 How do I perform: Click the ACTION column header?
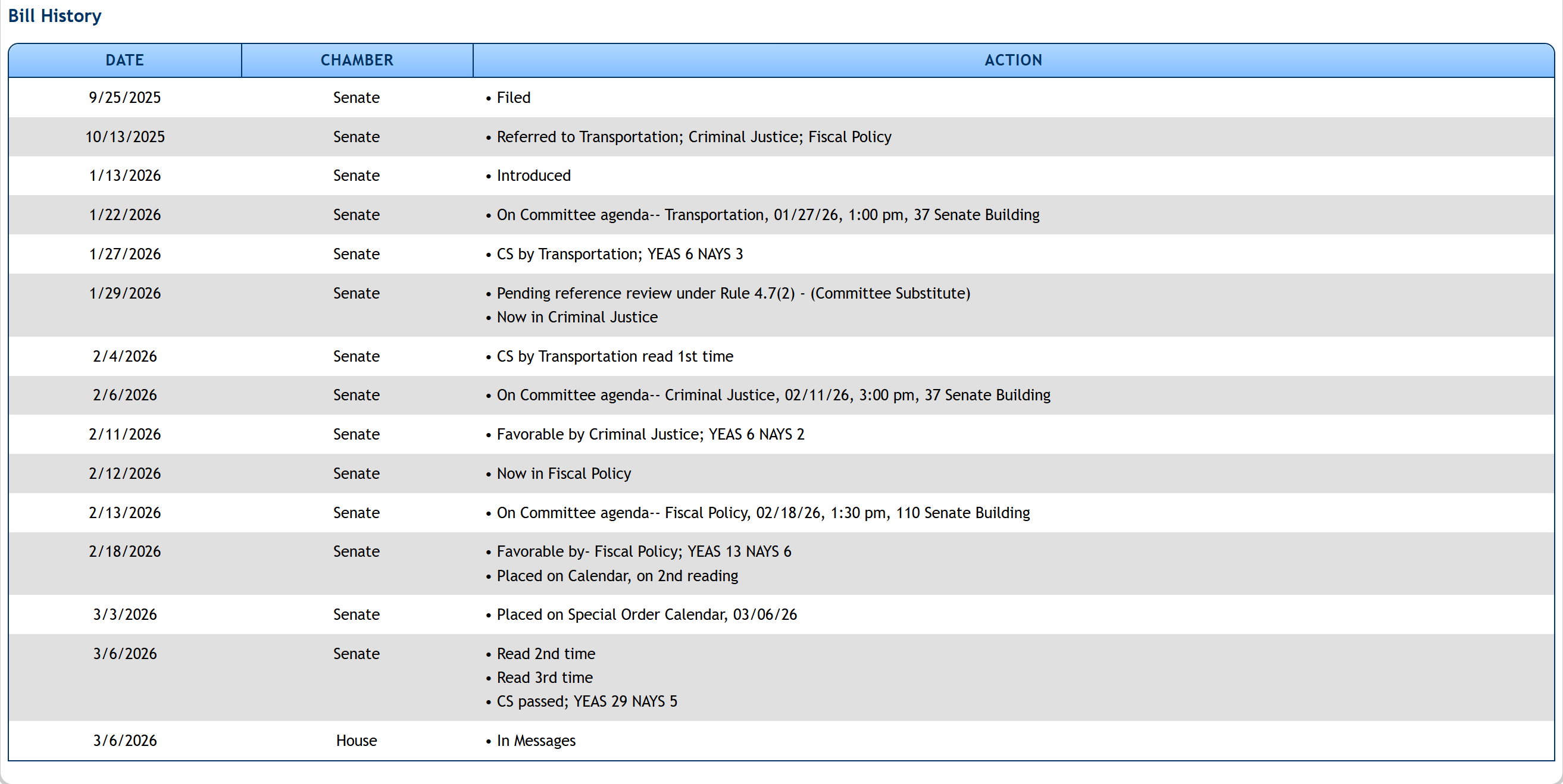pos(1012,60)
